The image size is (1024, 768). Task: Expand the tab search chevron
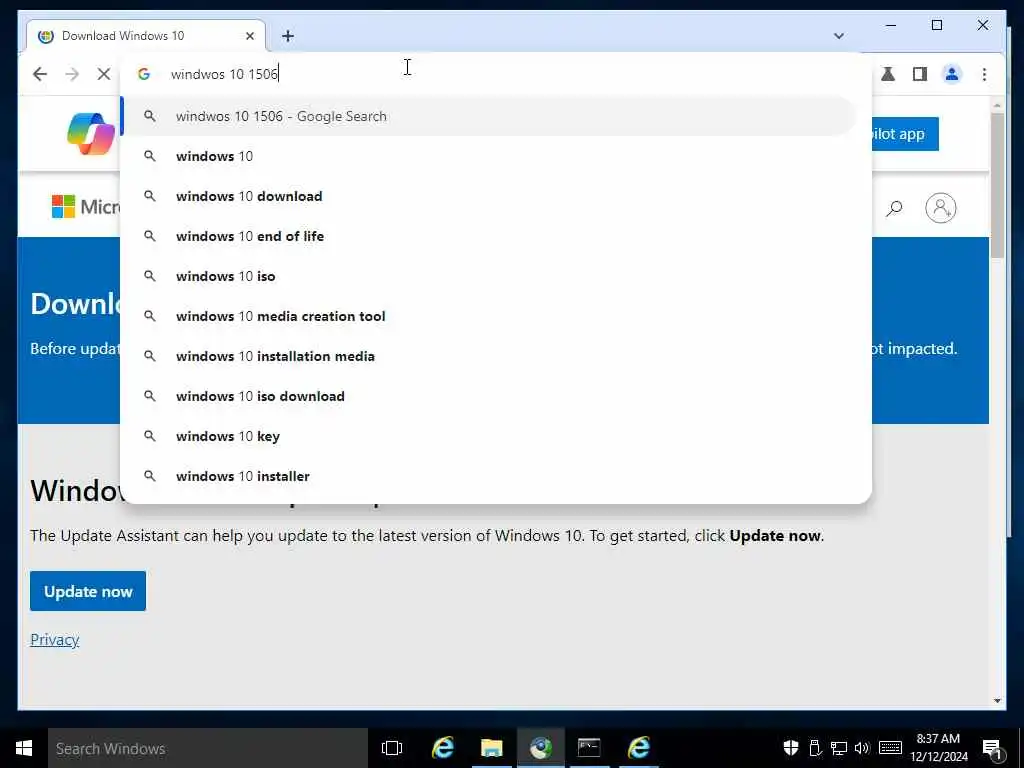[x=839, y=36]
